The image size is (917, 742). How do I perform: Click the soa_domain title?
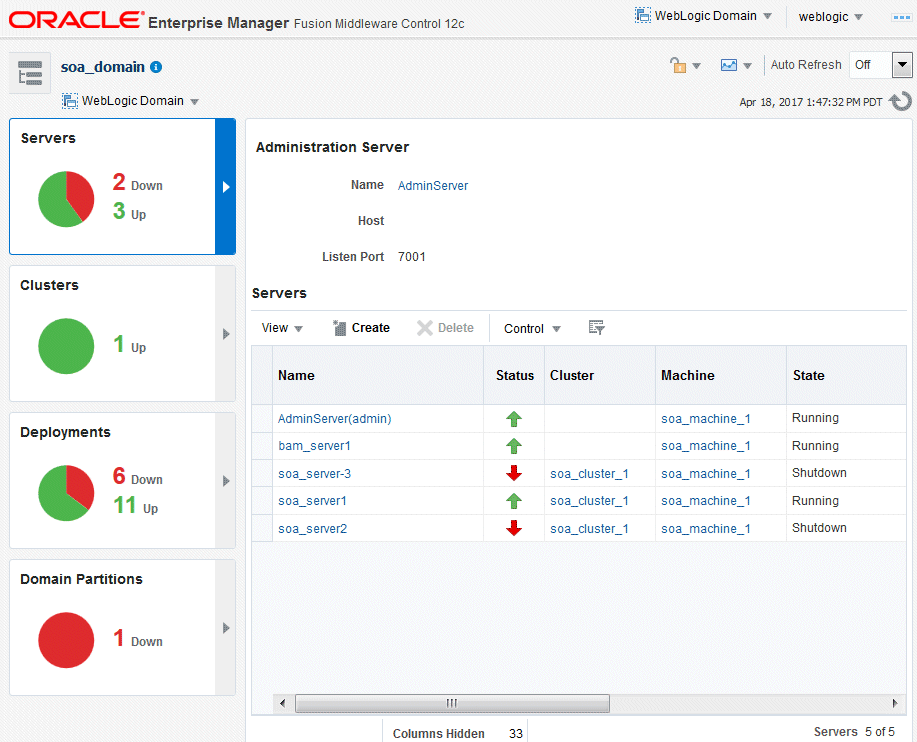(103, 67)
